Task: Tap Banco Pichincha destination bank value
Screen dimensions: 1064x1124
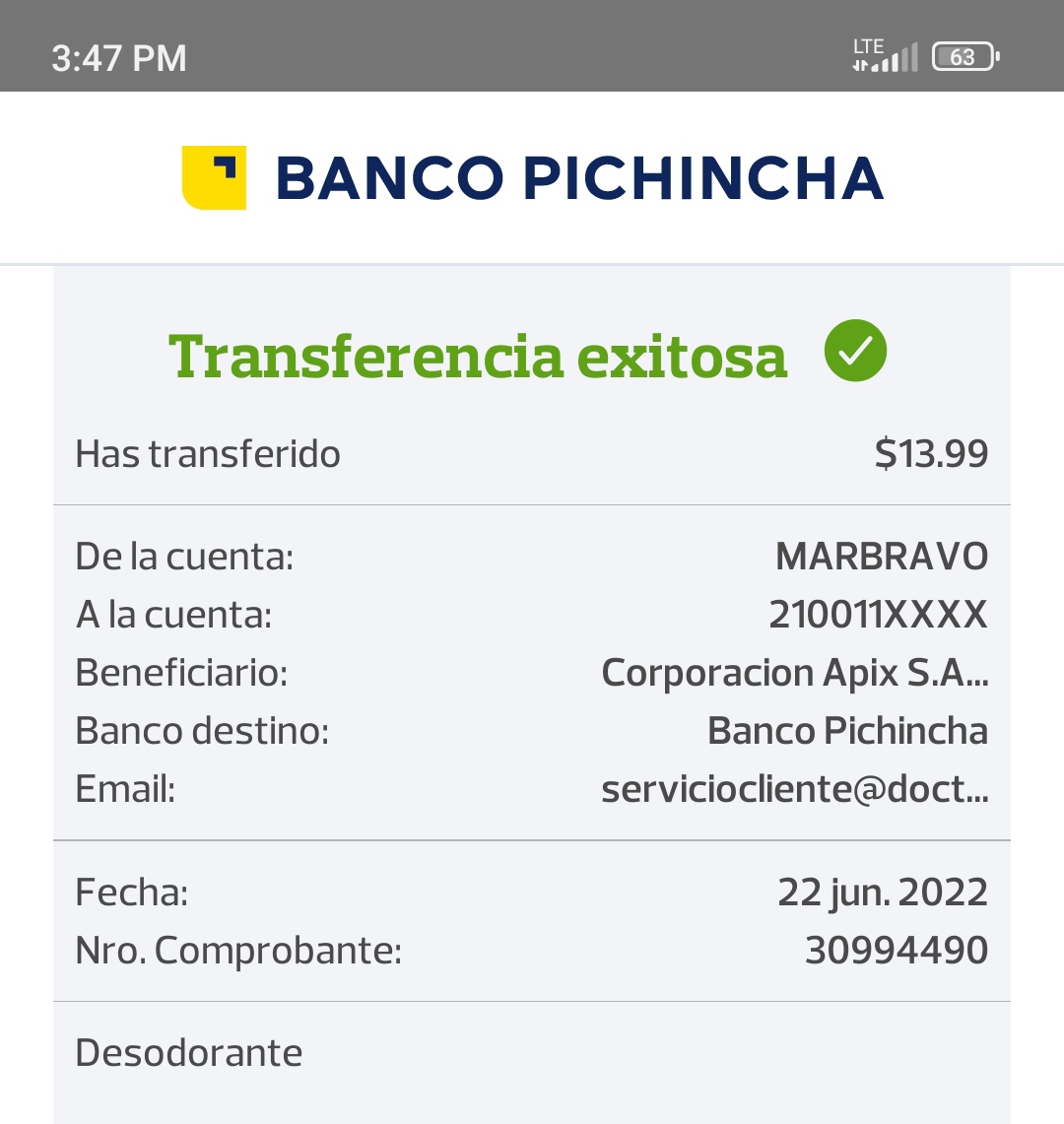Action: click(847, 731)
